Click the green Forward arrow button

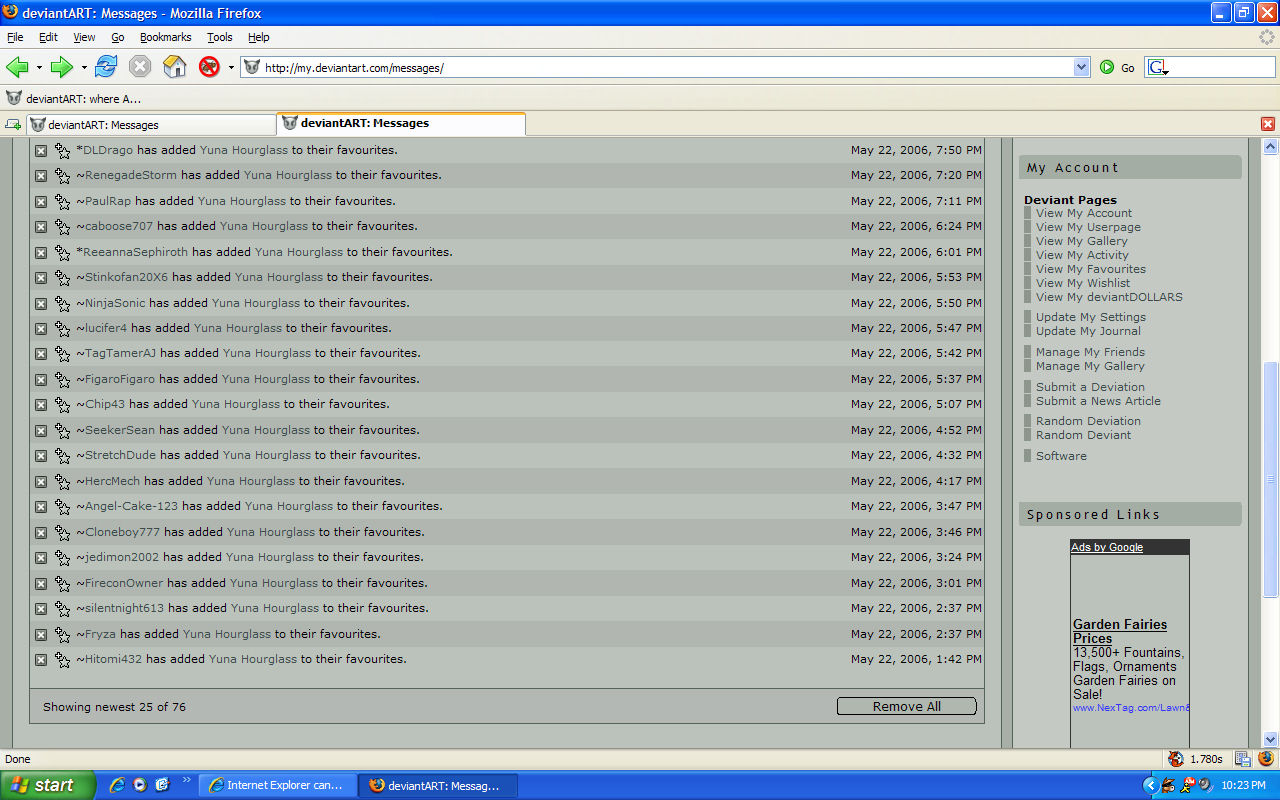pyautogui.click(x=62, y=67)
